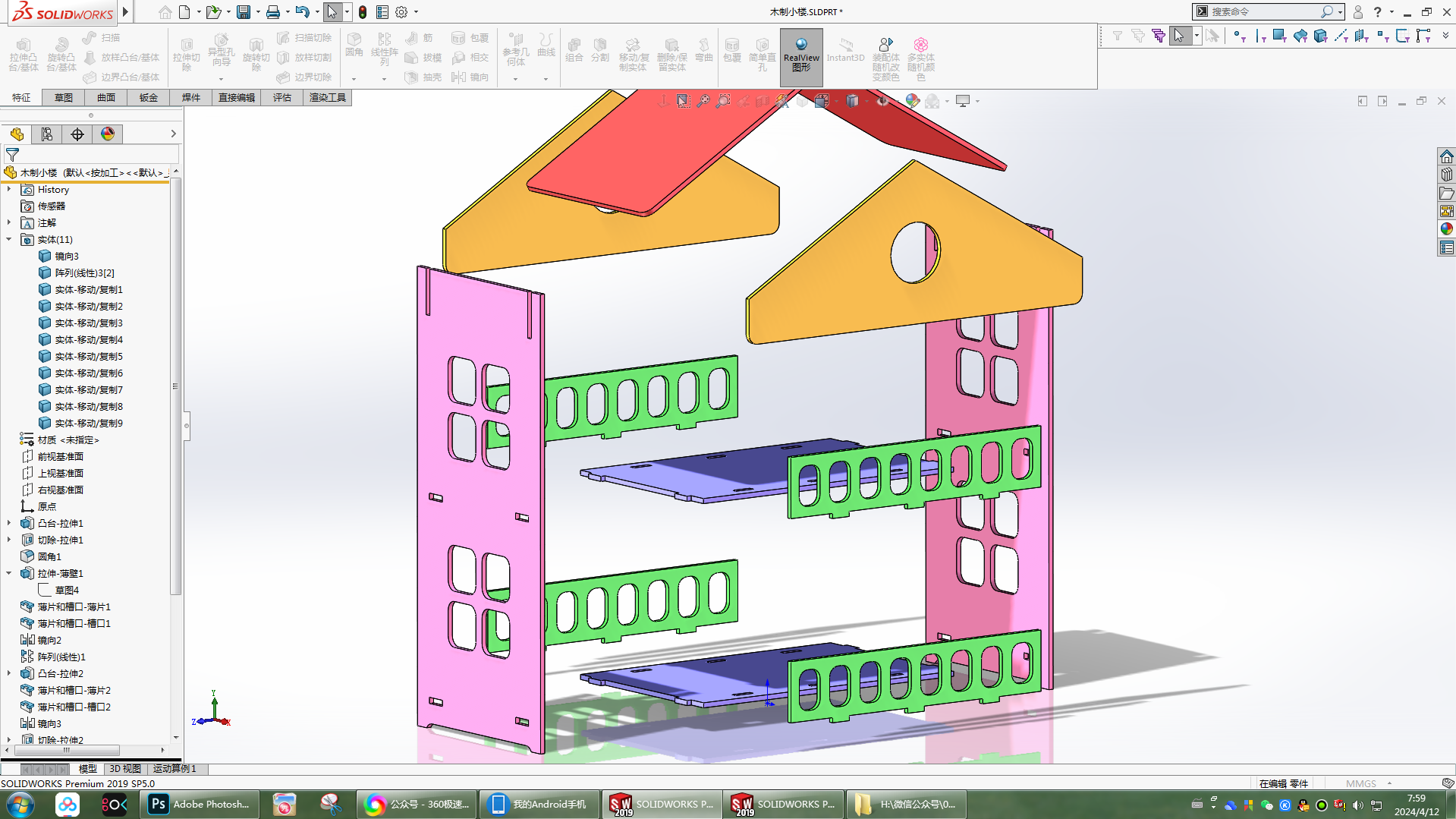The width and height of the screenshot is (1456, 819).
Task: Toggle filter surface bodies
Action: coord(1300,36)
